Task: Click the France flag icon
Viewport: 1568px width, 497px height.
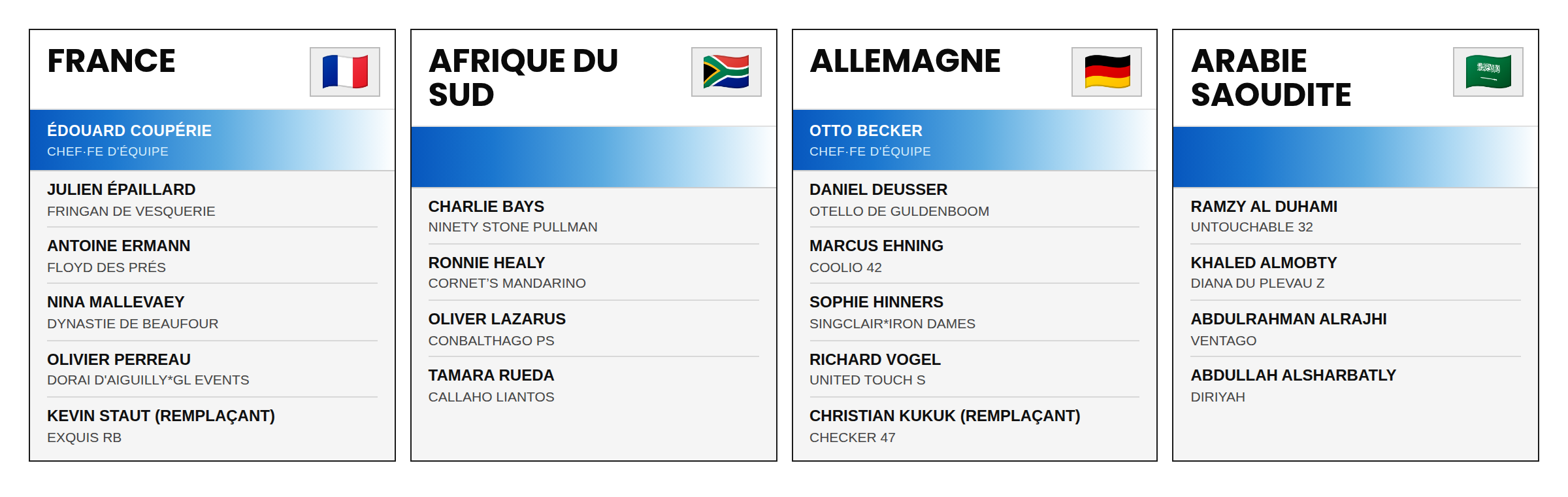Action: point(345,72)
